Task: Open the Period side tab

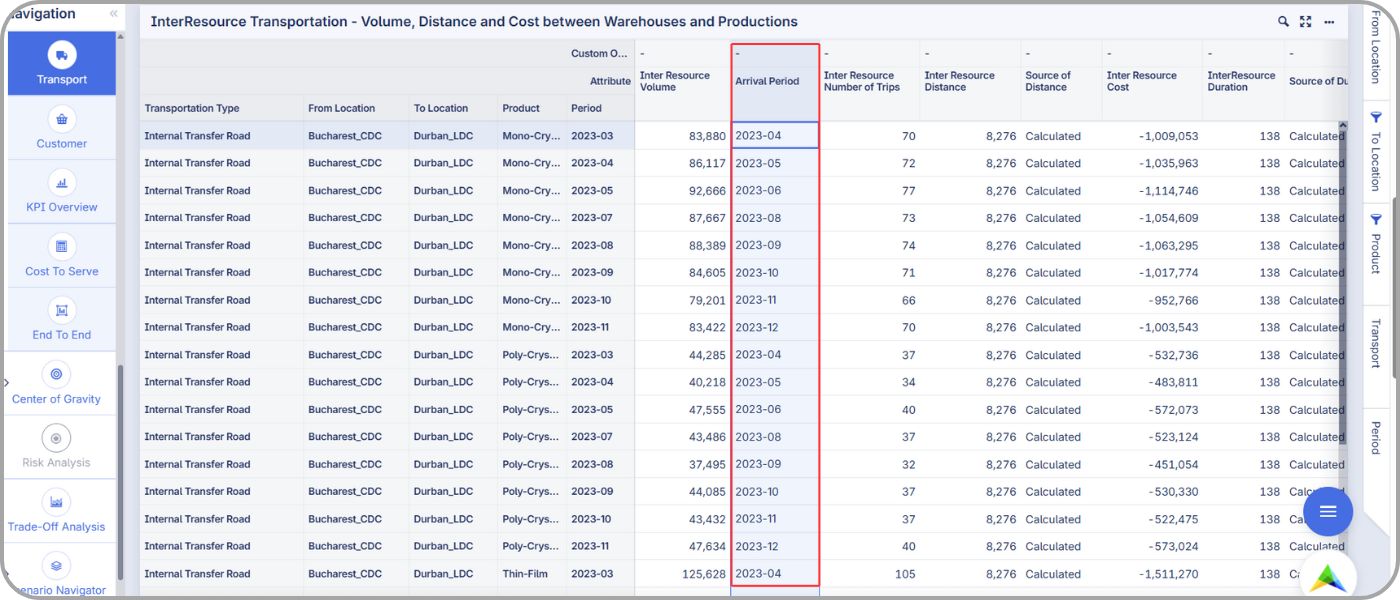Action: coord(1376,437)
